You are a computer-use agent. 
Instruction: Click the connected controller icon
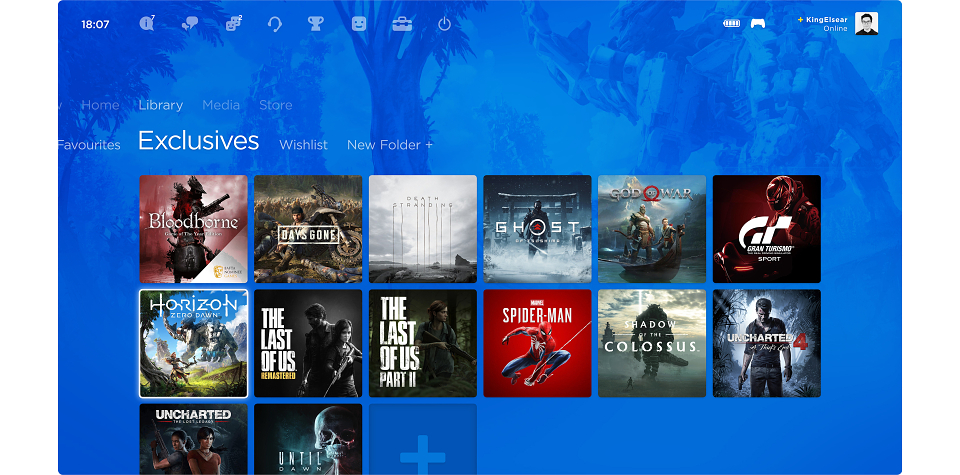point(758,24)
